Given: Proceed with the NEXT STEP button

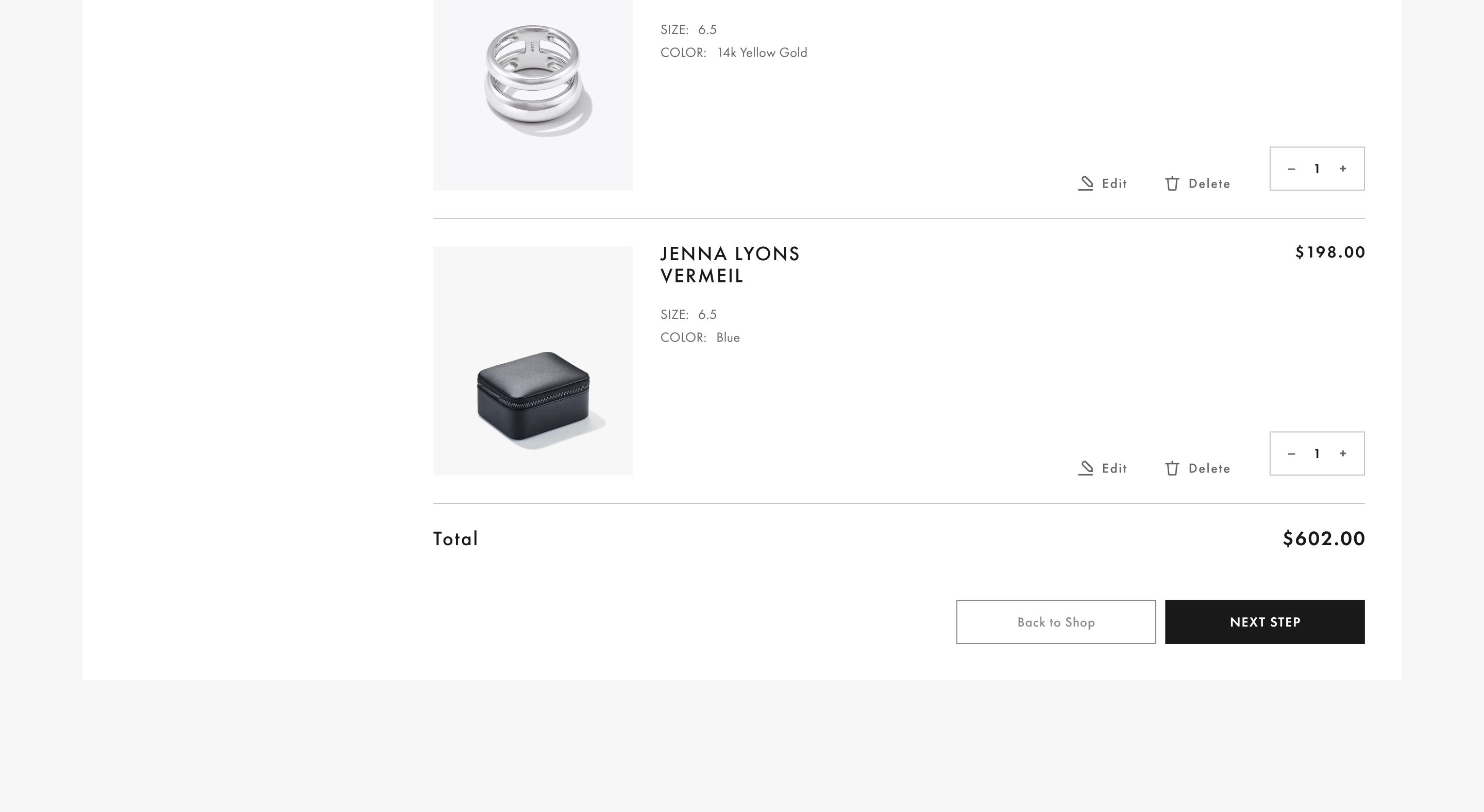Looking at the screenshot, I should click(1264, 622).
